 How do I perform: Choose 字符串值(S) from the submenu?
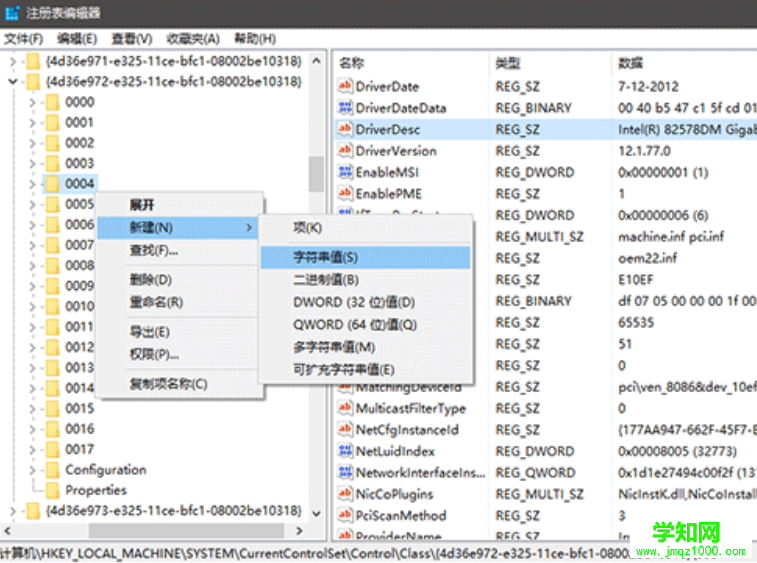[325, 258]
